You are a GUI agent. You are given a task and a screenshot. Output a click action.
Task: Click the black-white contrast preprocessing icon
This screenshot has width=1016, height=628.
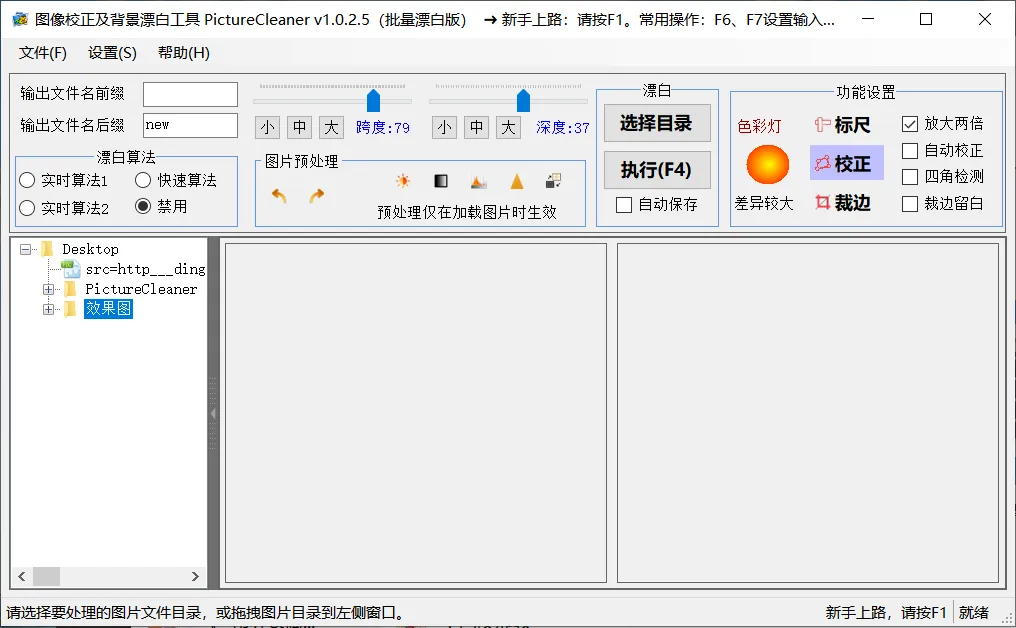tap(441, 181)
